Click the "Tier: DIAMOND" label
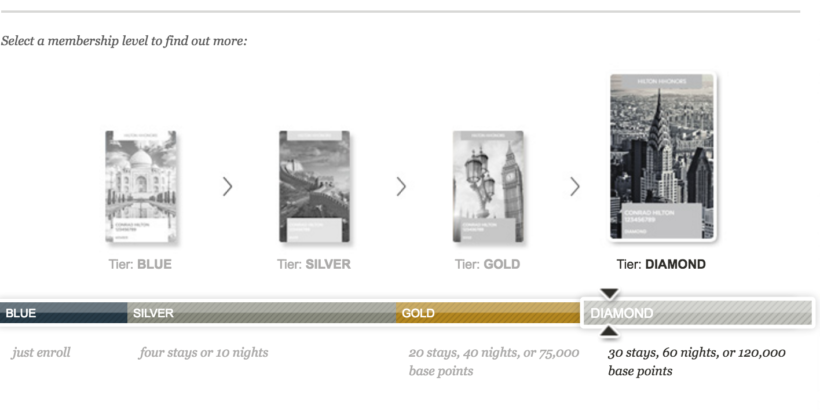 tap(661, 265)
